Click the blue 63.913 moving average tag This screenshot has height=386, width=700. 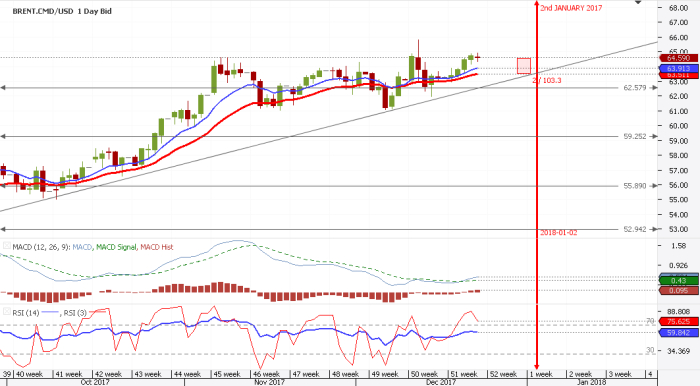point(679,68)
